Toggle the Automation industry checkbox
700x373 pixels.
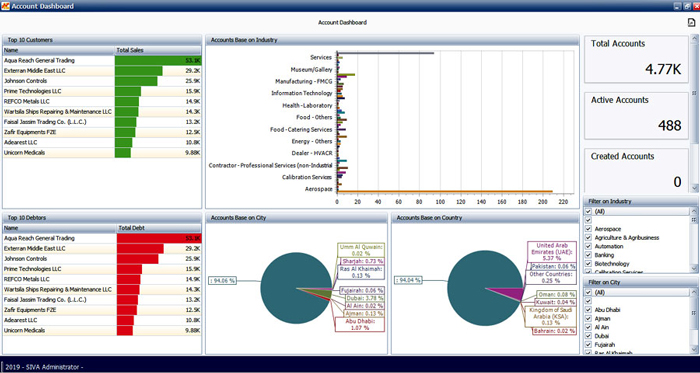pyautogui.click(x=588, y=246)
